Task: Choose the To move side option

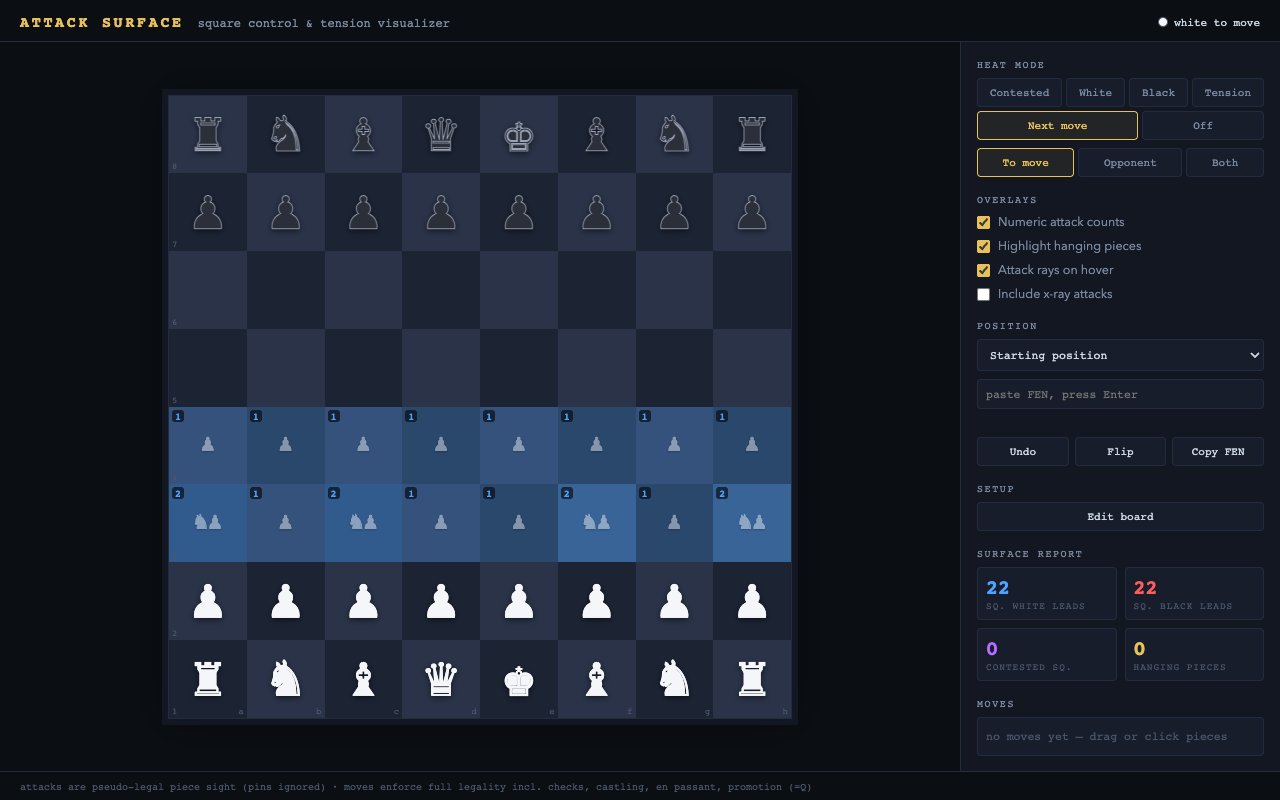Action: click(x=1025, y=163)
